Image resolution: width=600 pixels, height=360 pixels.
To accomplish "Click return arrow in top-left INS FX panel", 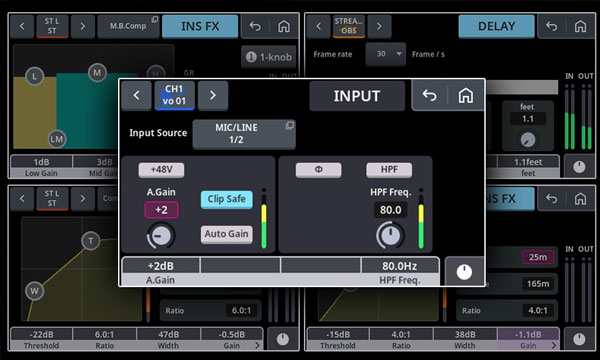I will [x=255, y=26].
